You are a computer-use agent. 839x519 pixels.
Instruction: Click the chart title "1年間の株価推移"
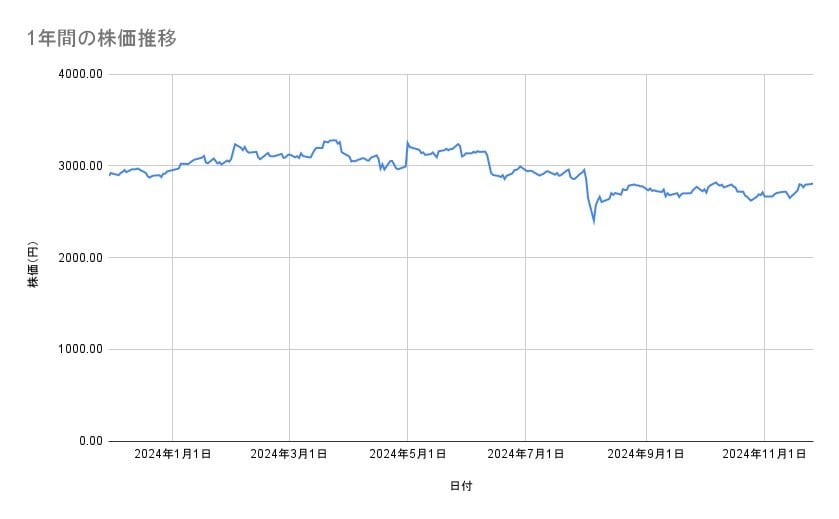102,39
